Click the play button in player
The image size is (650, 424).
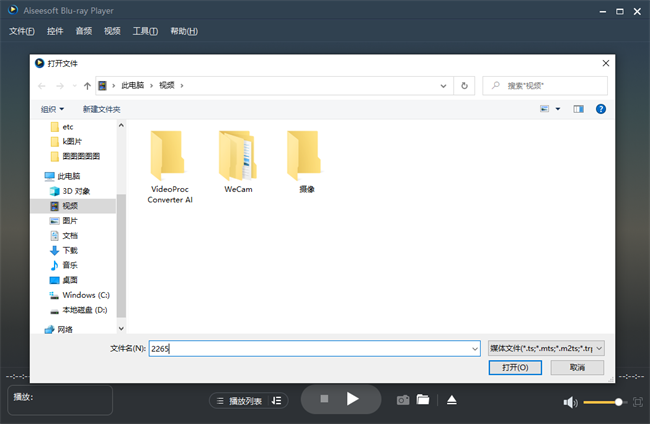352,399
